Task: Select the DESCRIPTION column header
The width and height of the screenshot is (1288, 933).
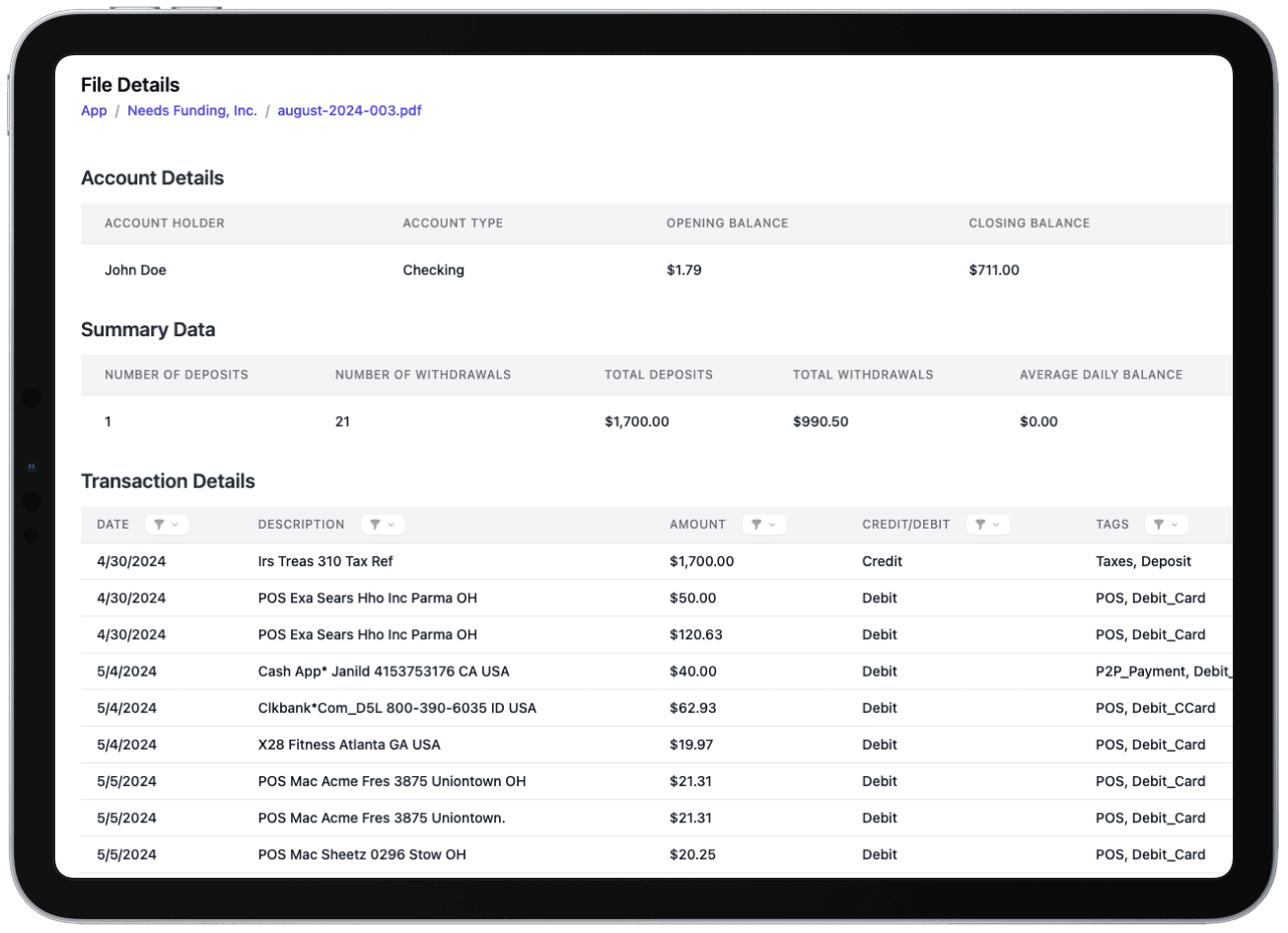Action: pyautogui.click(x=301, y=525)
